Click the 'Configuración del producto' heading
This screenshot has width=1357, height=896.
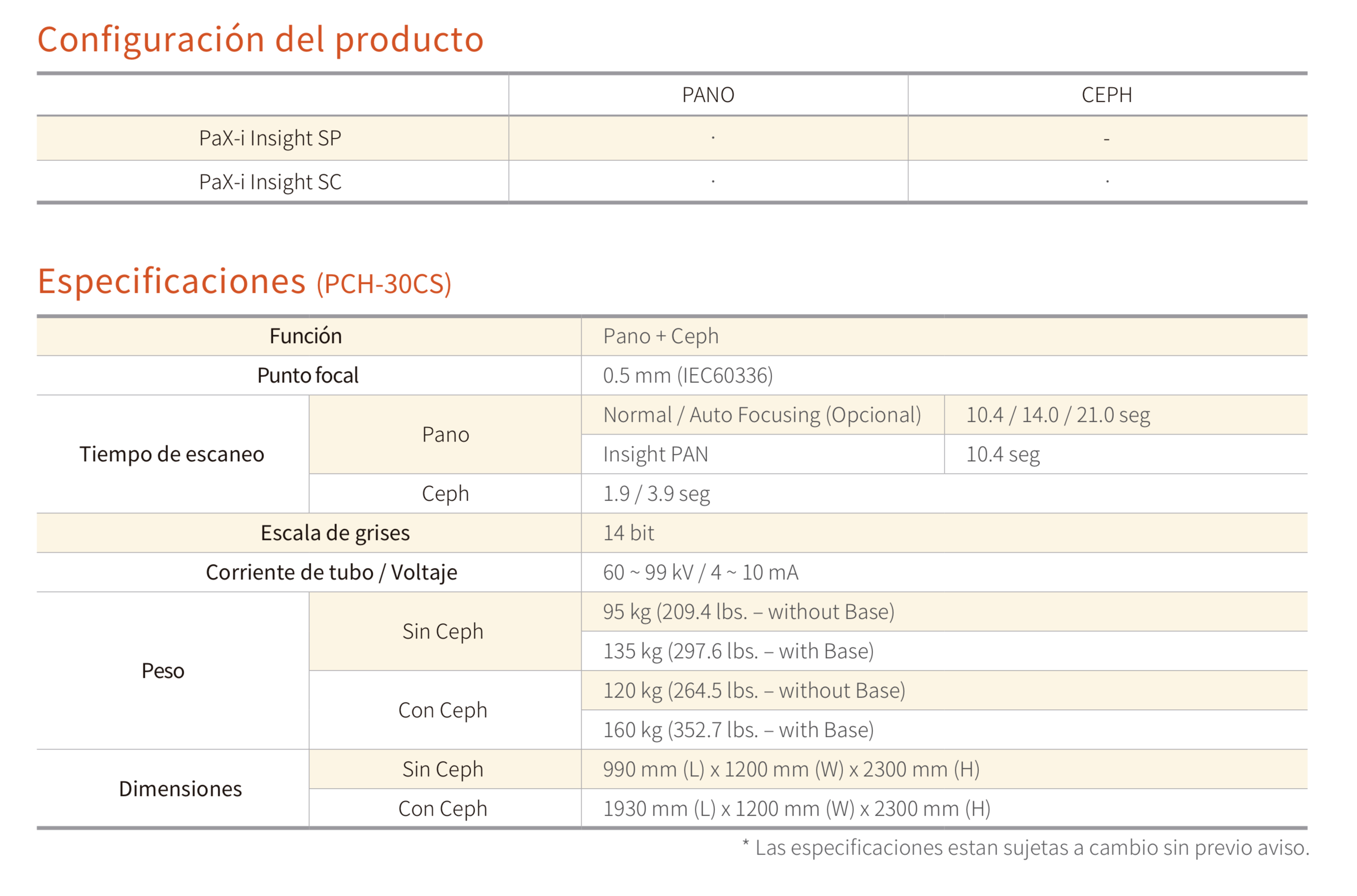260,40
